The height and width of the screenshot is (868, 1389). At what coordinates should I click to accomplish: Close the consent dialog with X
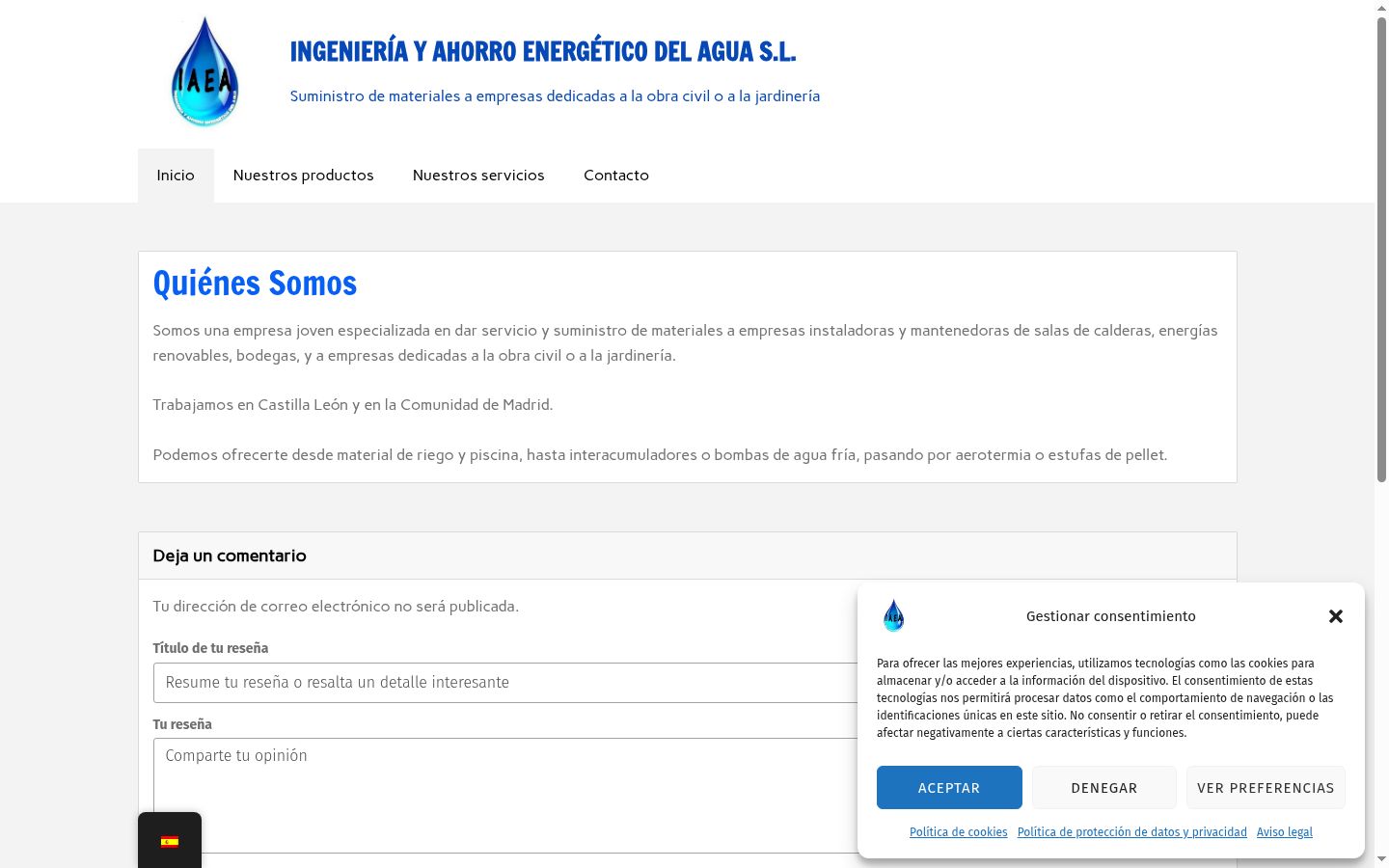(x=1336, y=616)
